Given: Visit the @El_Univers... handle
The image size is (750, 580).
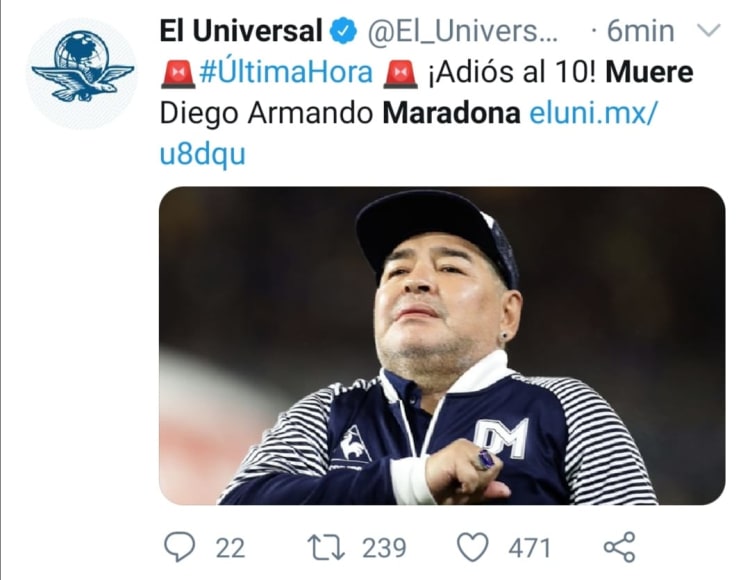Looking at the screenshot, I should point(462,32).
